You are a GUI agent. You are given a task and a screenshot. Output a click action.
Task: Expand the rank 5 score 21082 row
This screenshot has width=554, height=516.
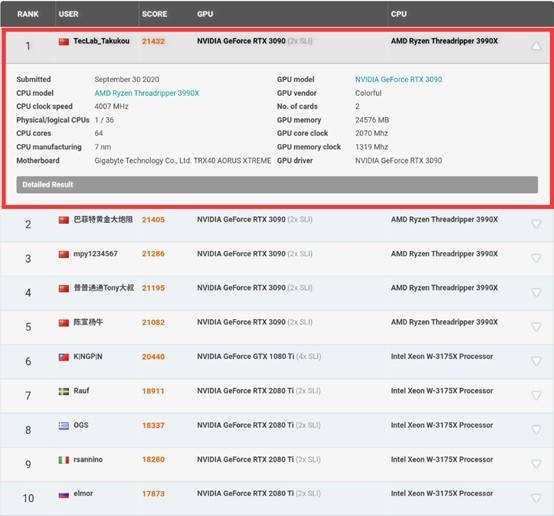pos(536,327)
